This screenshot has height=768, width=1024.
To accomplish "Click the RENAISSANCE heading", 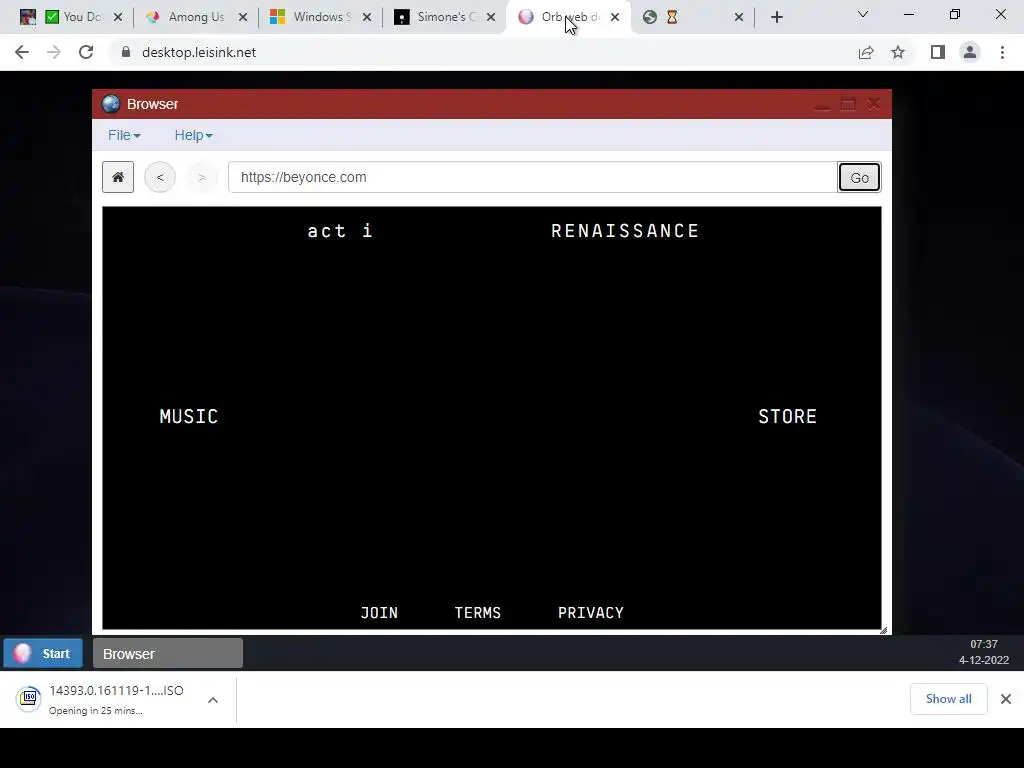I will [625, 231].
